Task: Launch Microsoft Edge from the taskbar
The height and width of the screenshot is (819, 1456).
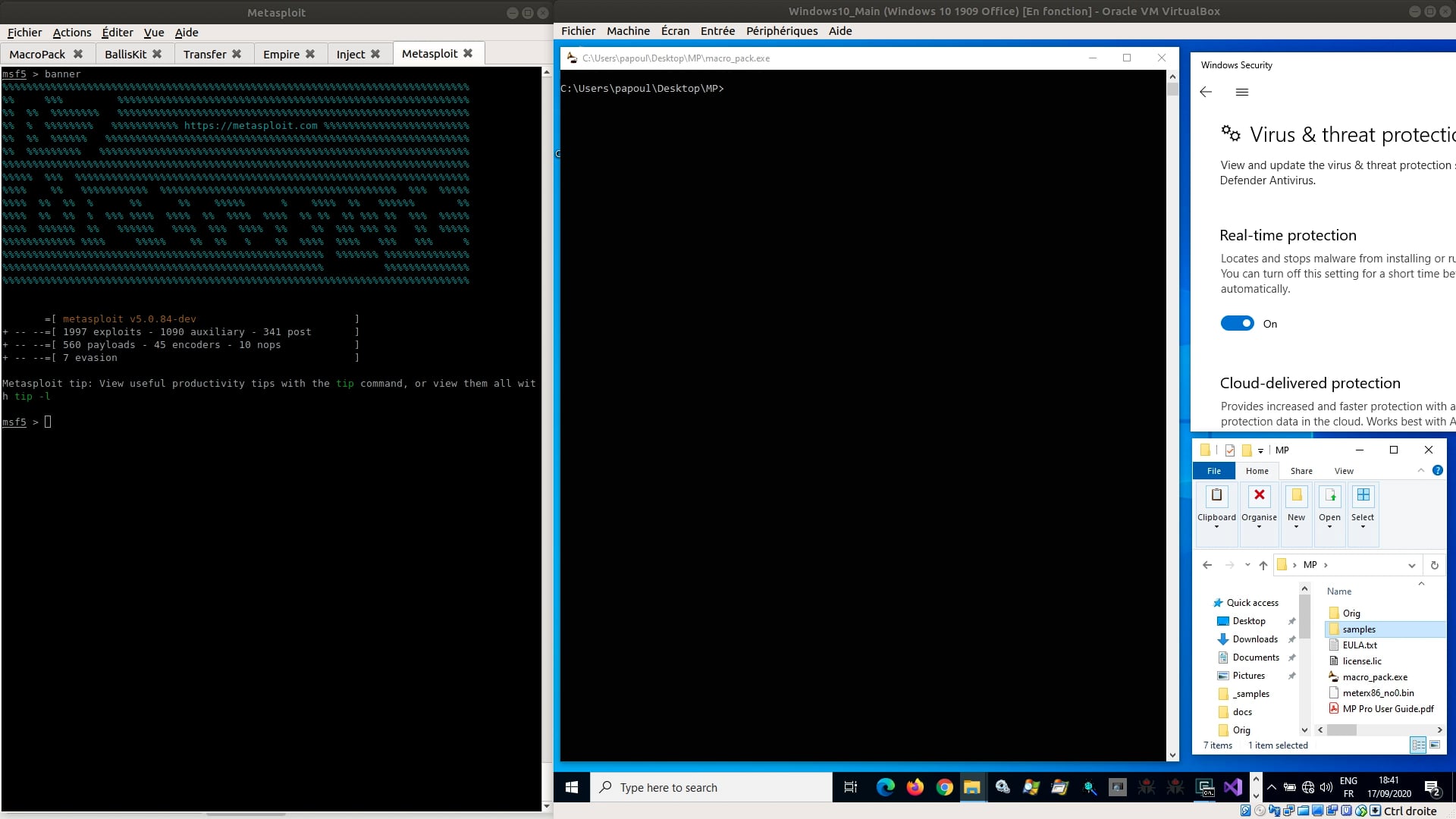Action: [885, 787]
